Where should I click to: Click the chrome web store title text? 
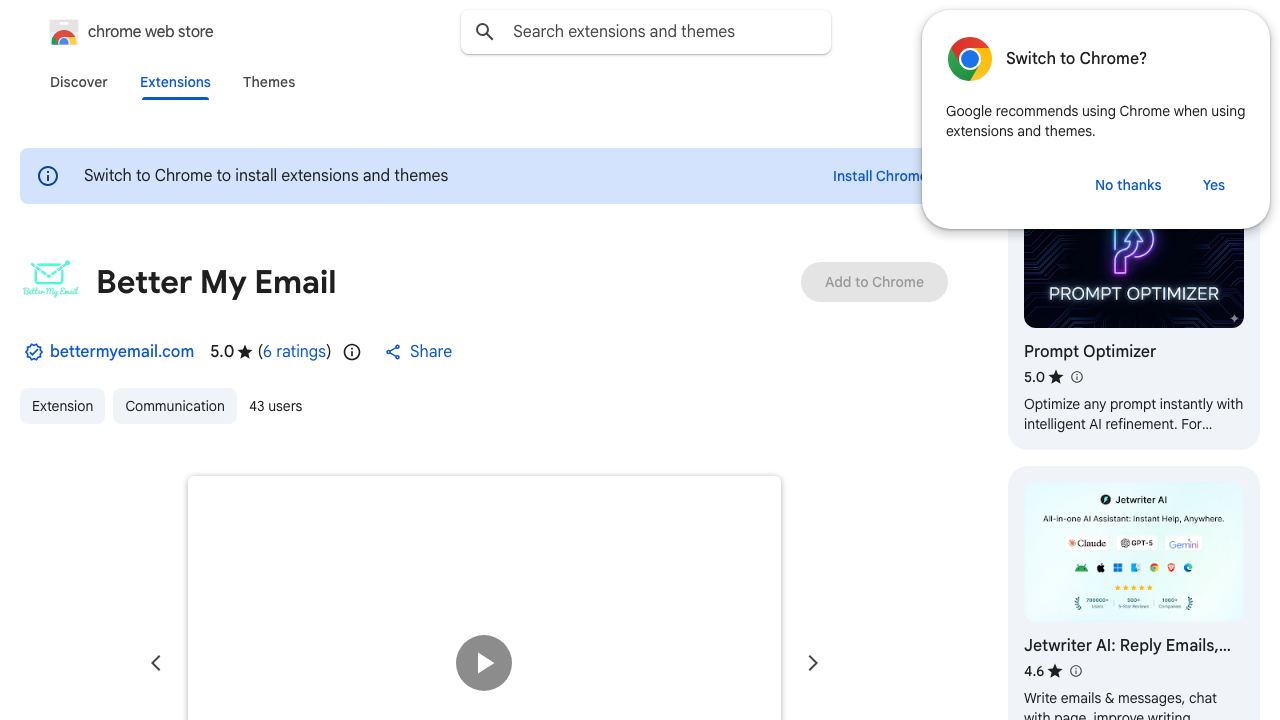click(151, 32)
